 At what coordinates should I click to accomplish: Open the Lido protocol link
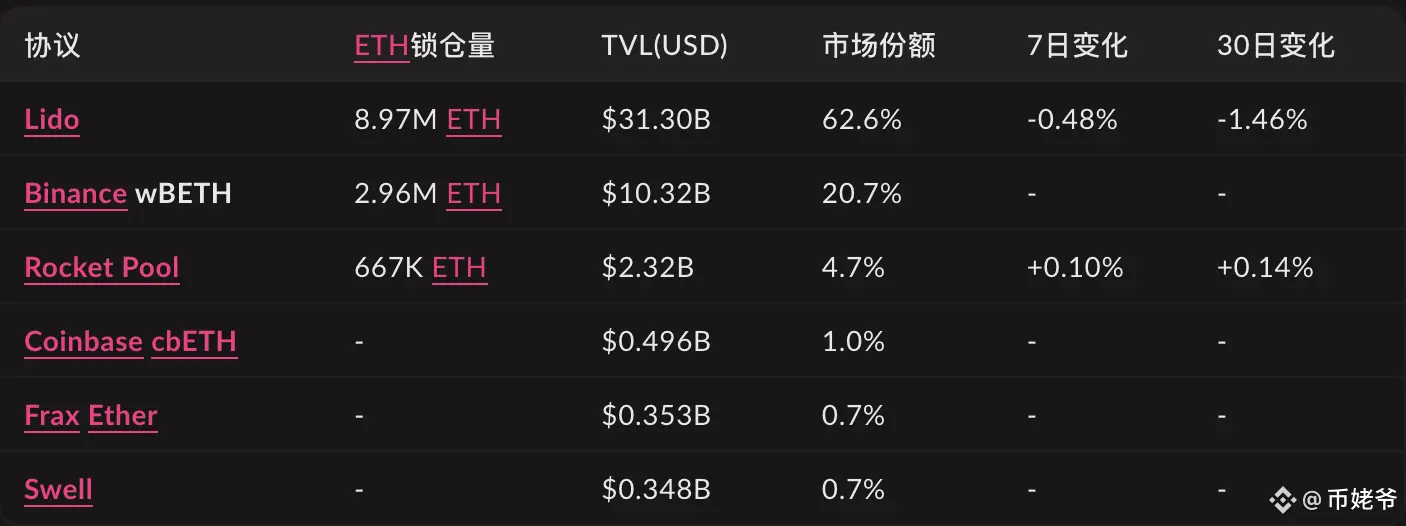pos(51,119)
